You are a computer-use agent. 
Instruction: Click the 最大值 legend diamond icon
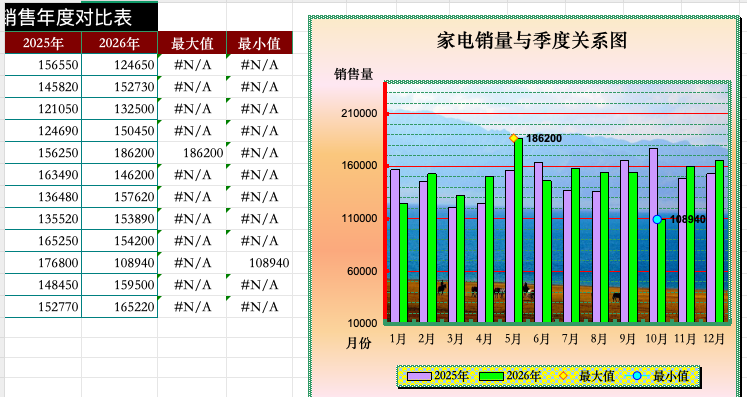tap(563, 376)
